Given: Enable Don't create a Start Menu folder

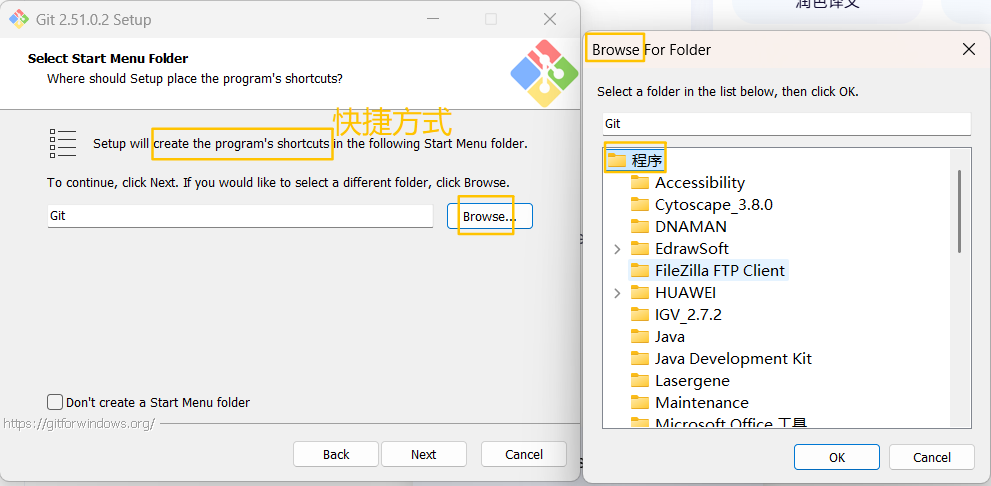Looking at the screenshot, I should coord(55,402).
